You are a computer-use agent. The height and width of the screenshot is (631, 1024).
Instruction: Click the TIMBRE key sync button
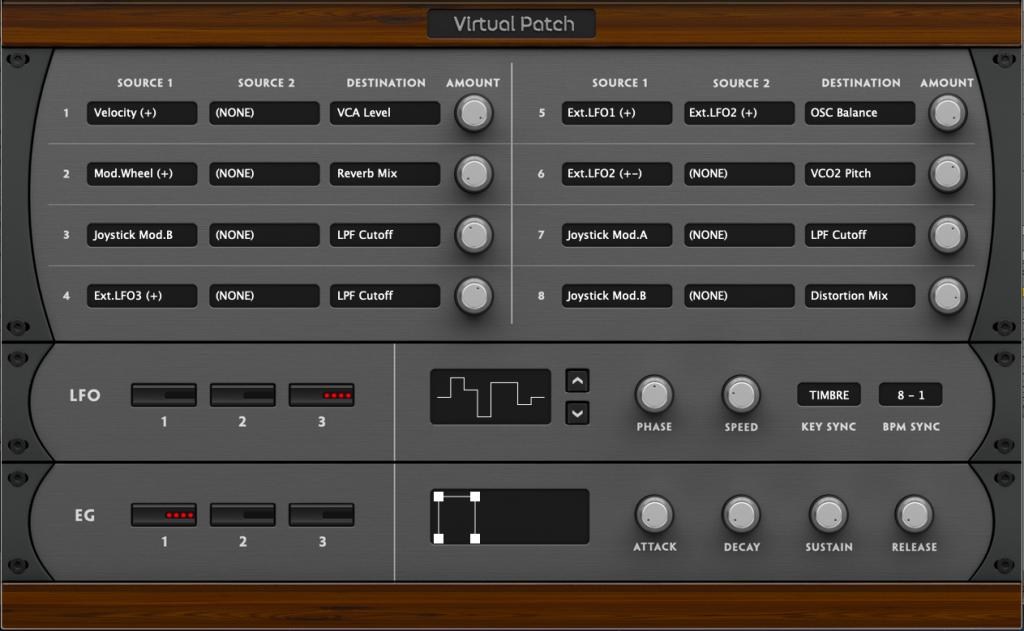pyautogui.click(x=828, y=395)
